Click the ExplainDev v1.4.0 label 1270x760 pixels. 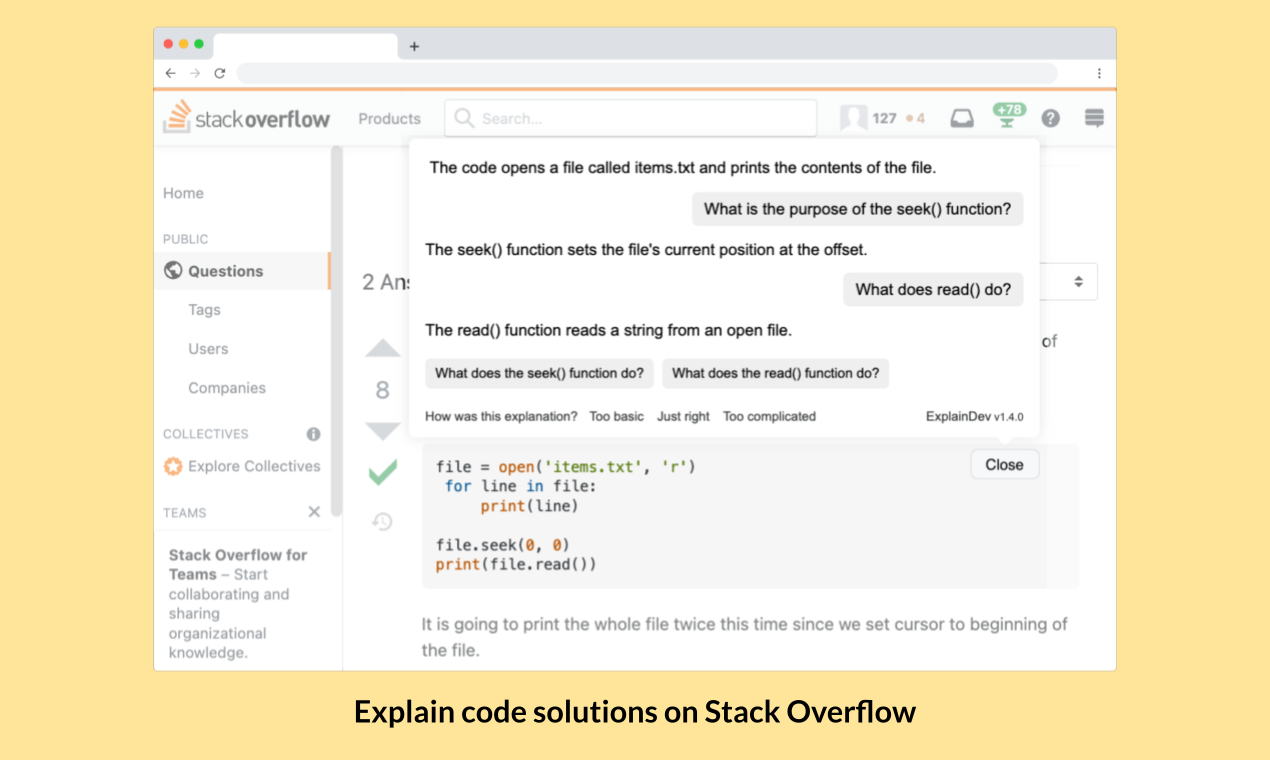974,416
